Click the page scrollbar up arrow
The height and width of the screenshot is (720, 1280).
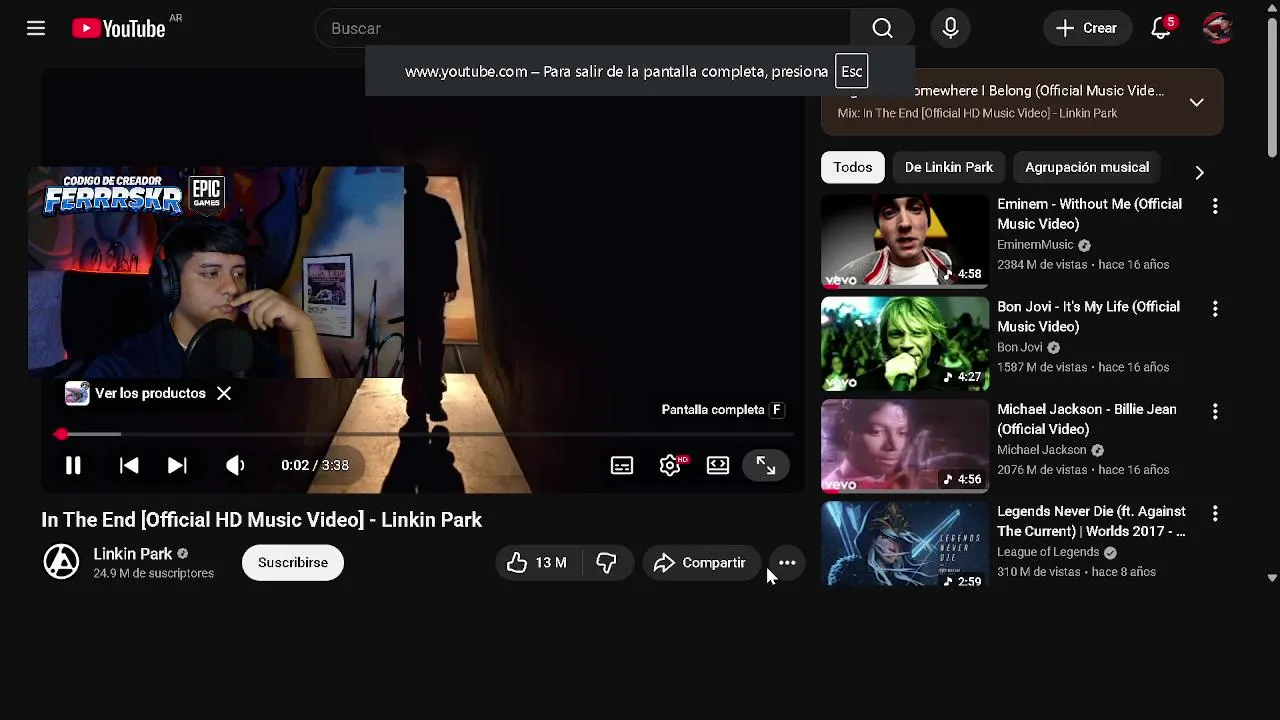pyautogui.click(x=1272, y=7)
